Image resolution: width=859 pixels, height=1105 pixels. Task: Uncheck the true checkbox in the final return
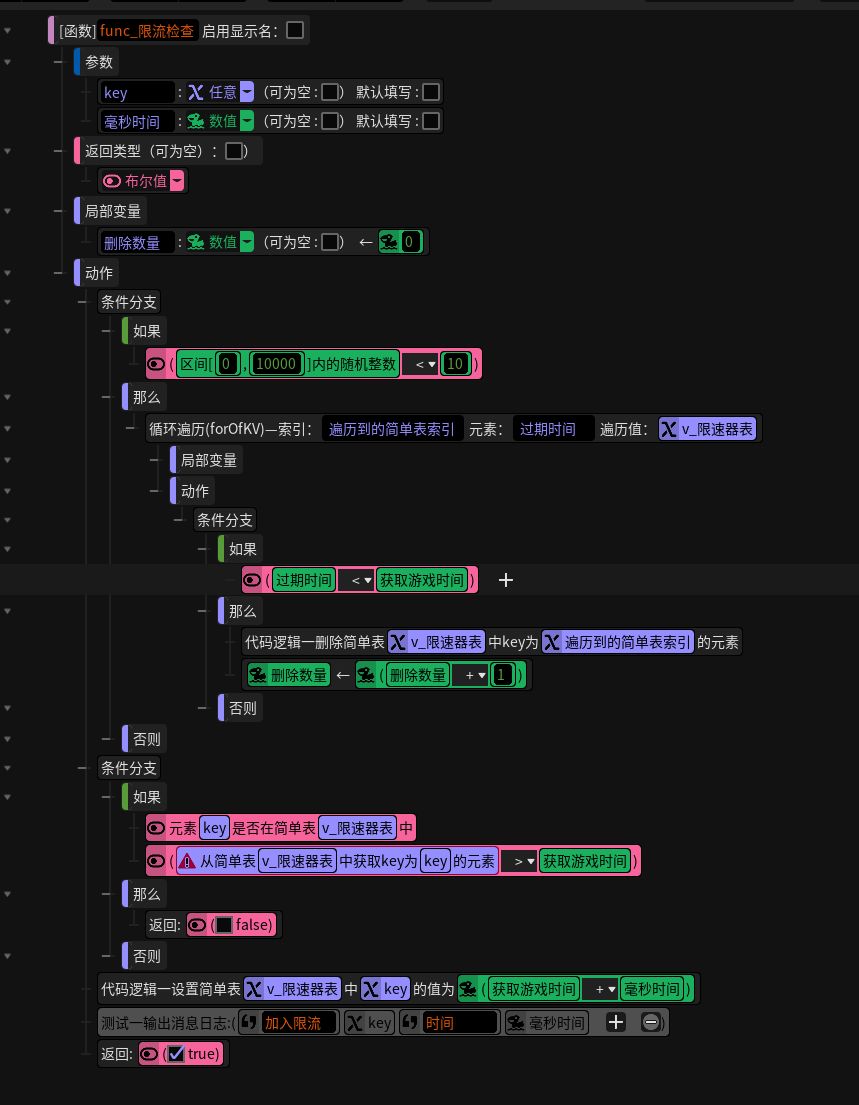tap(176, 1054)
